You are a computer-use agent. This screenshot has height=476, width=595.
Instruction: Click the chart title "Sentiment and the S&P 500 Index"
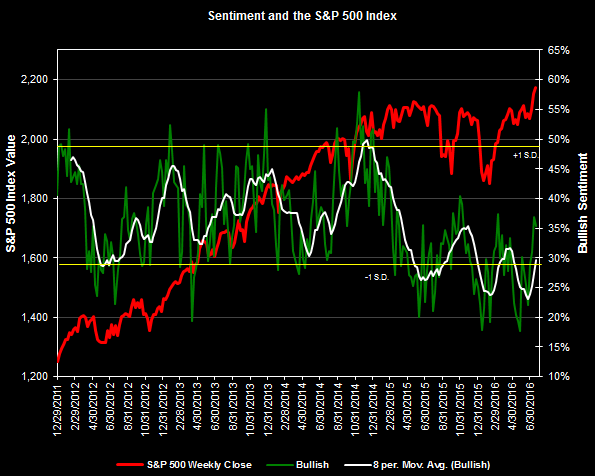click(x=302, y=16)
